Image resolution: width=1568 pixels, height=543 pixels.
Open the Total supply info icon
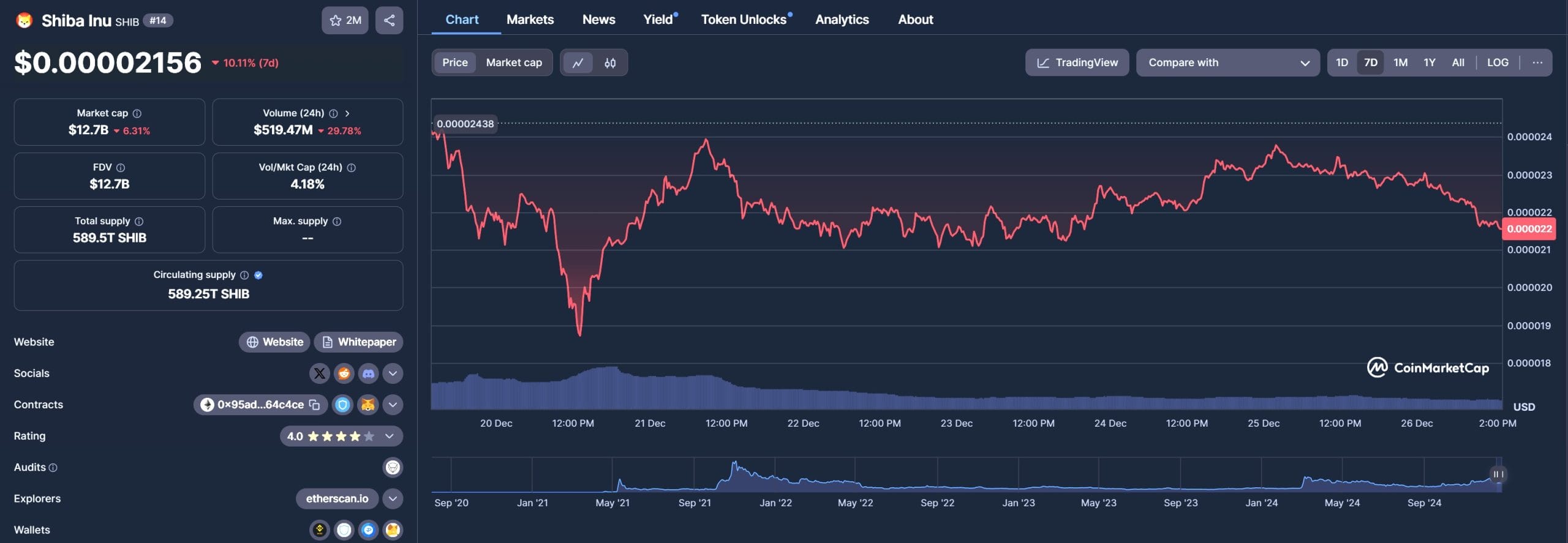(x=139, y=221)
